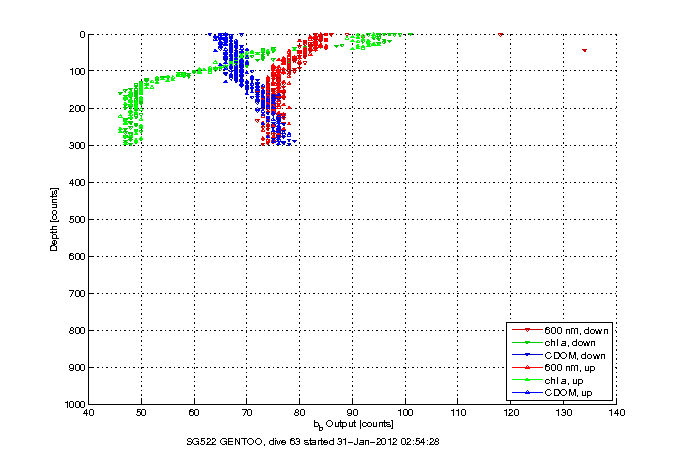This screenshot has width=681, height=454.
Task: Click the red outlier marker near 118 counts
Action: (x=500, y=35)
